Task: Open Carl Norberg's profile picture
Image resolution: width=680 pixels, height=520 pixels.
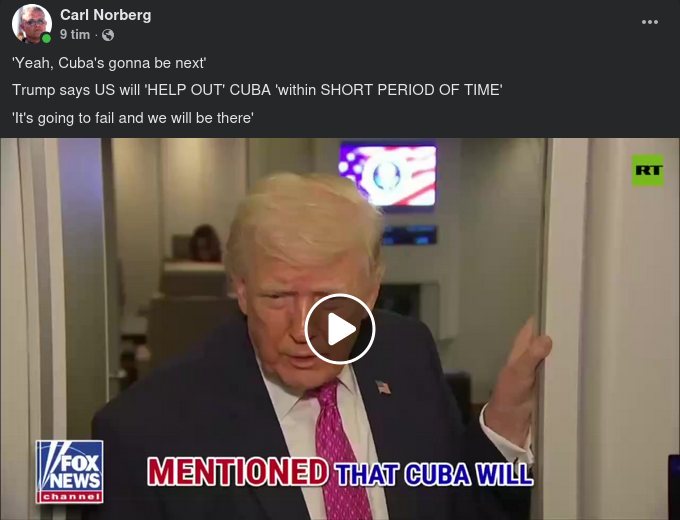Action: point(32,24)
